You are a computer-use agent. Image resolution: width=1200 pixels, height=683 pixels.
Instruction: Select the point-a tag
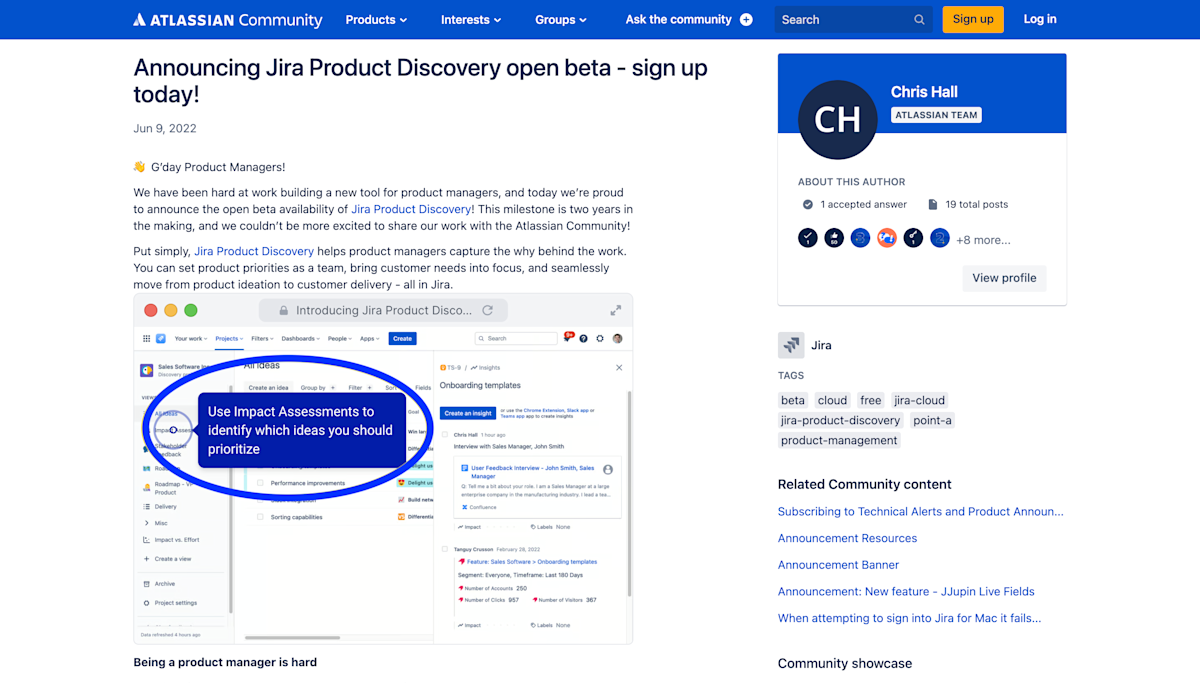click(x=932, y=420)
